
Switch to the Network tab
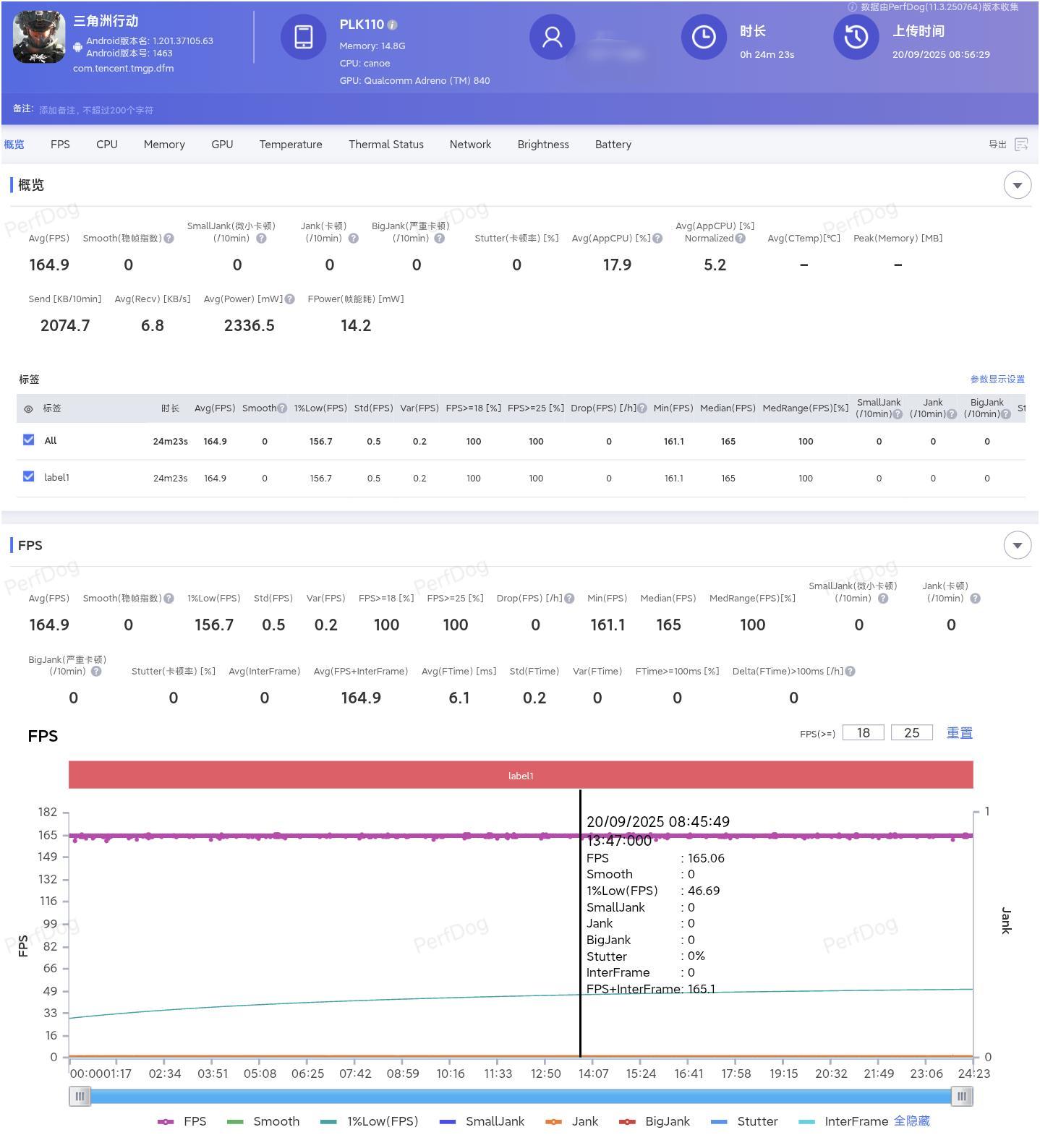tap(470, 145)
